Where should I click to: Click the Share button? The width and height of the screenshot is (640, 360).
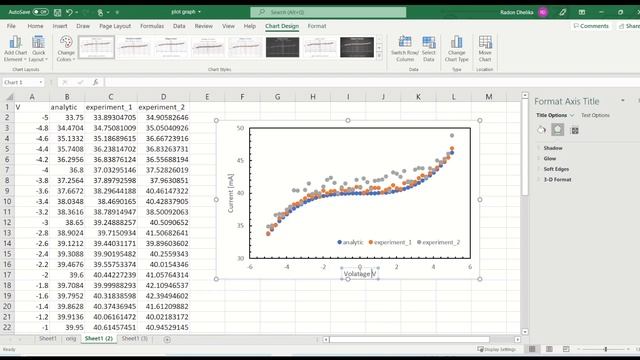[x=629, y=26]
